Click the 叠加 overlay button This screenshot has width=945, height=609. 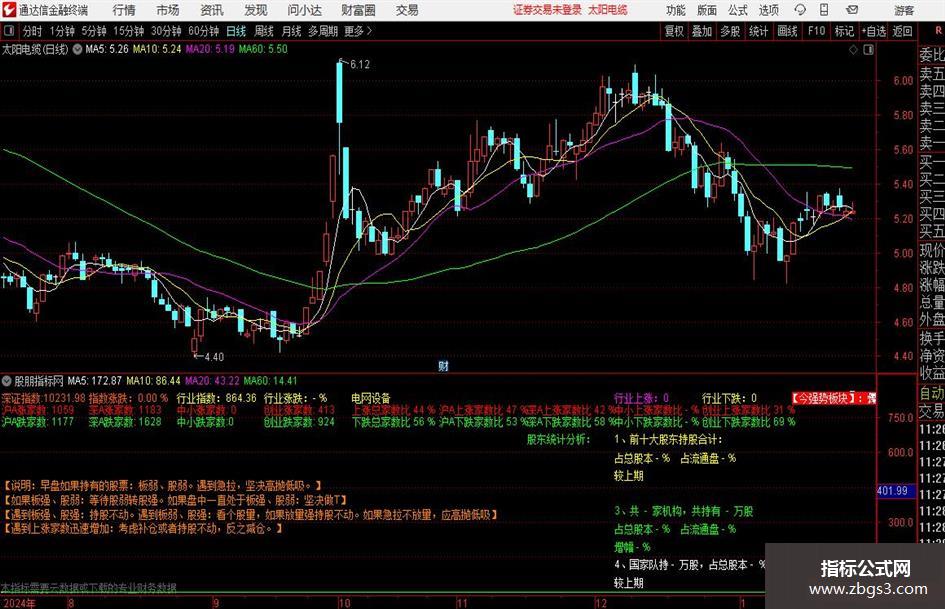point(702,31)
